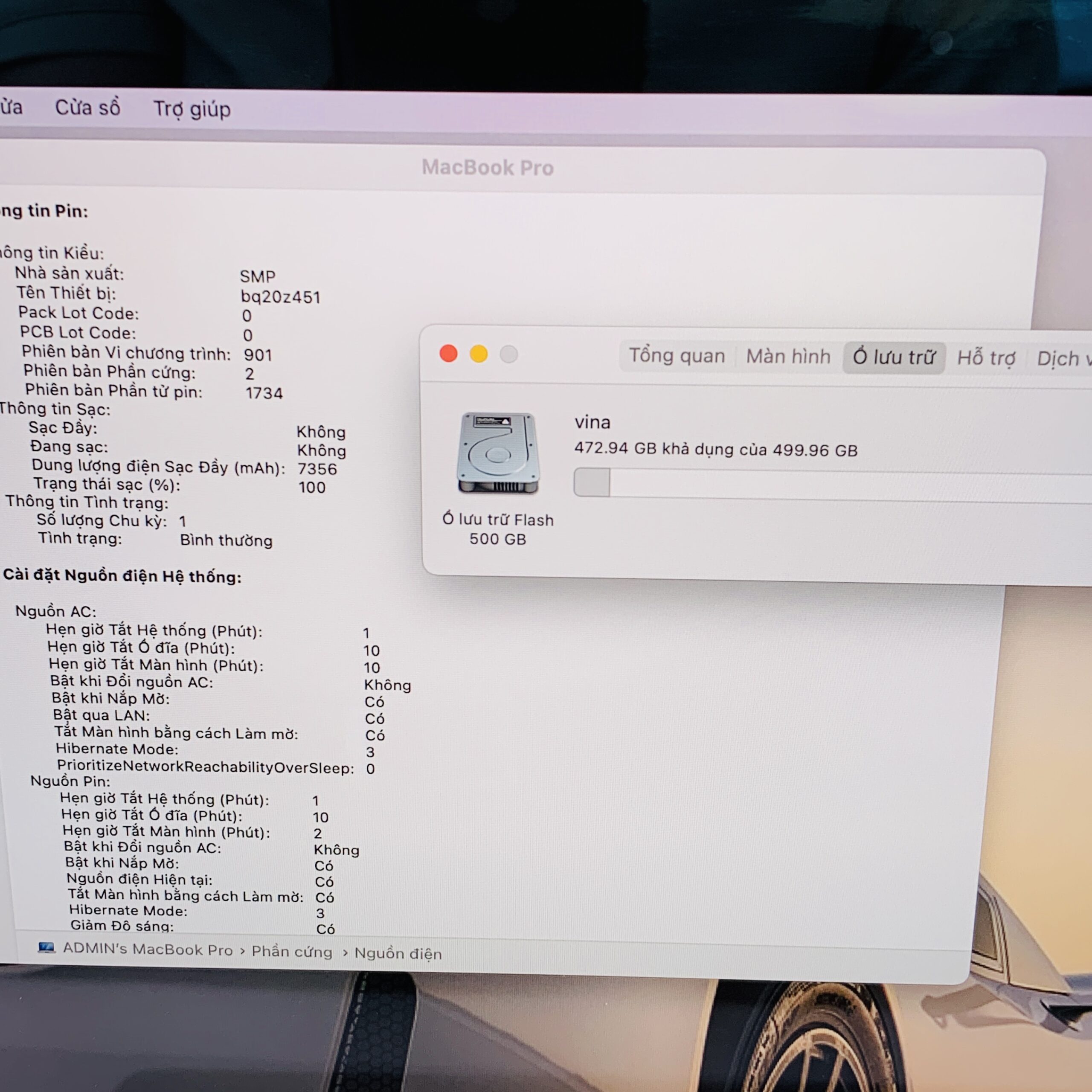Click ADMIN's MacBook Pro in path bar
This screenshot has height=1092, width=1092.
click(x=148, y=949)
